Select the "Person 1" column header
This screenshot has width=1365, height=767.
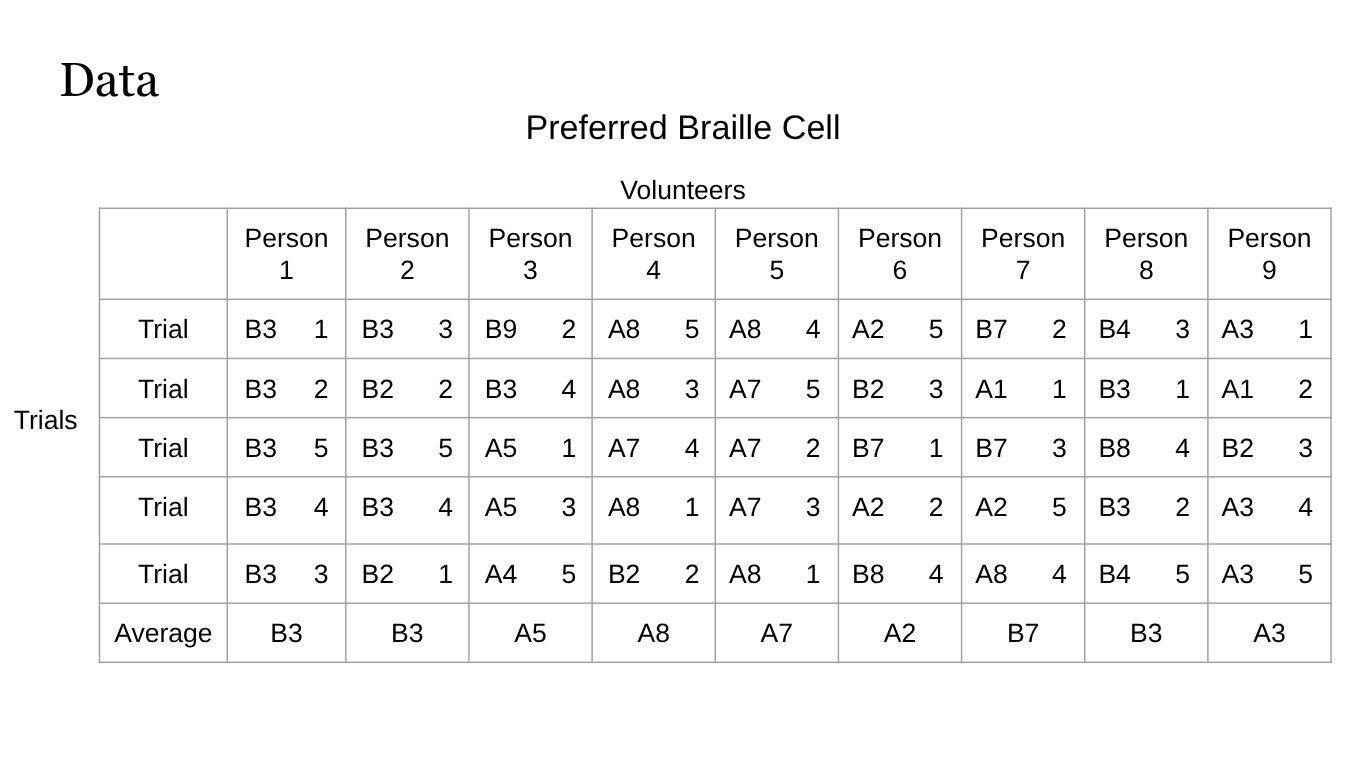[x=286, y=254]
